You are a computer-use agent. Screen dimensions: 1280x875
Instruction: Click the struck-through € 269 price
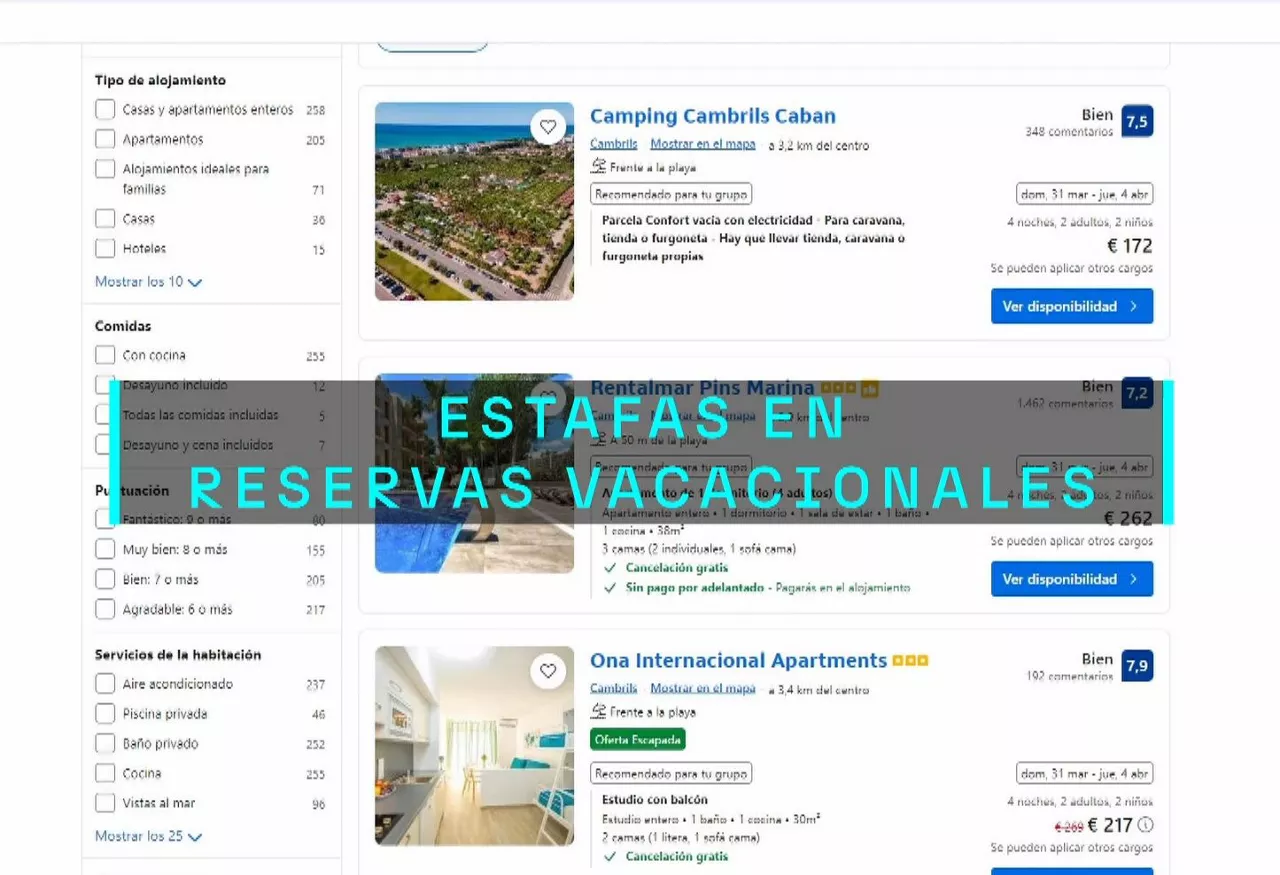point(1069,827)
